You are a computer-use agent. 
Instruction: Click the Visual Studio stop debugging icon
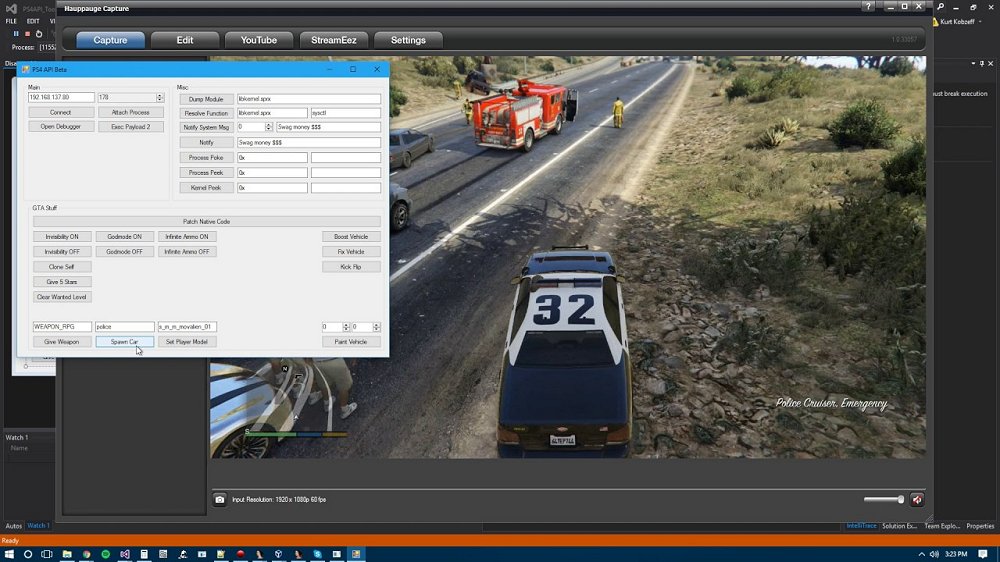(x=27, y=34)
